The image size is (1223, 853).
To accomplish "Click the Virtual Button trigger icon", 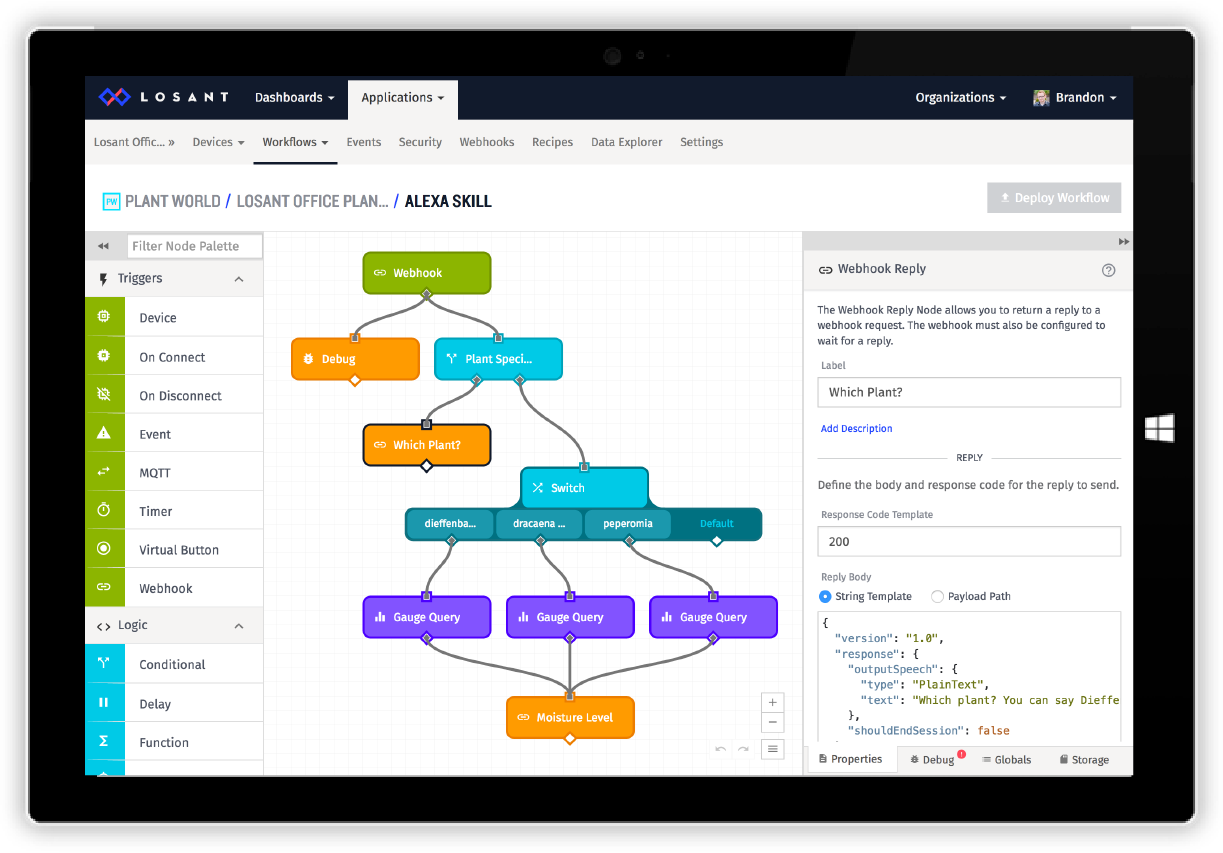I will point(104,549).
